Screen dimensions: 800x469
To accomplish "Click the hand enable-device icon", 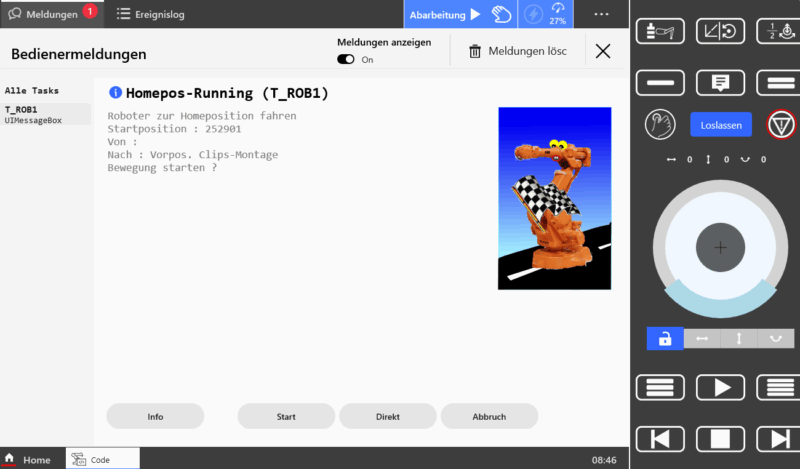I will click(659, 125).
